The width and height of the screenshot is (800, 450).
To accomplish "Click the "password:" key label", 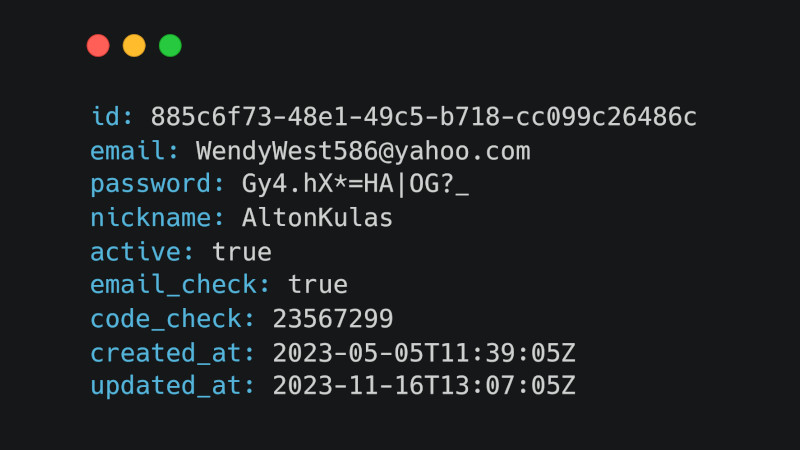I will [157, 185].
